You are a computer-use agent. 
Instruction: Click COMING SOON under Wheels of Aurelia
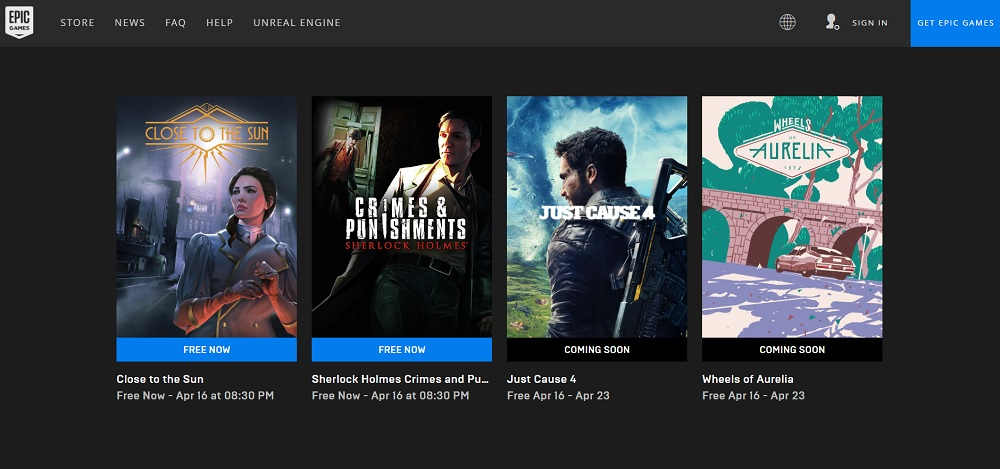tap(792, 350)
